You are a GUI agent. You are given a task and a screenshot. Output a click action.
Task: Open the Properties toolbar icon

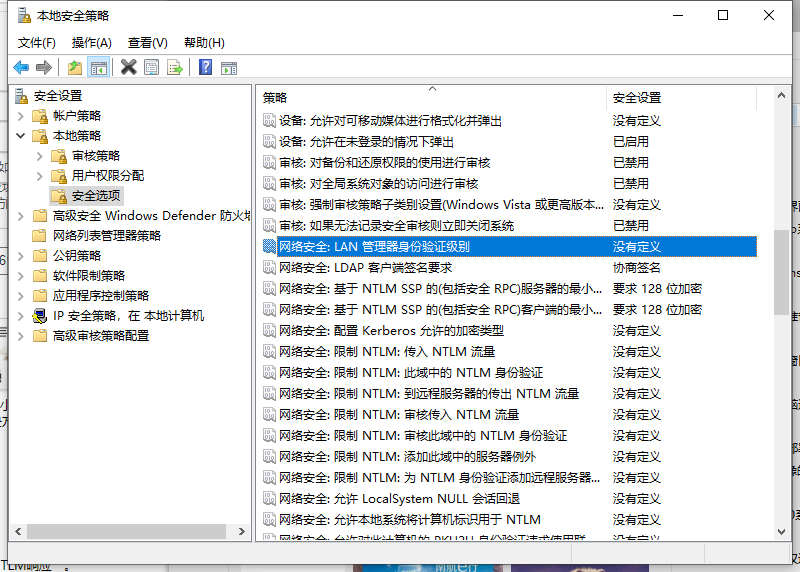pos(152,67)
